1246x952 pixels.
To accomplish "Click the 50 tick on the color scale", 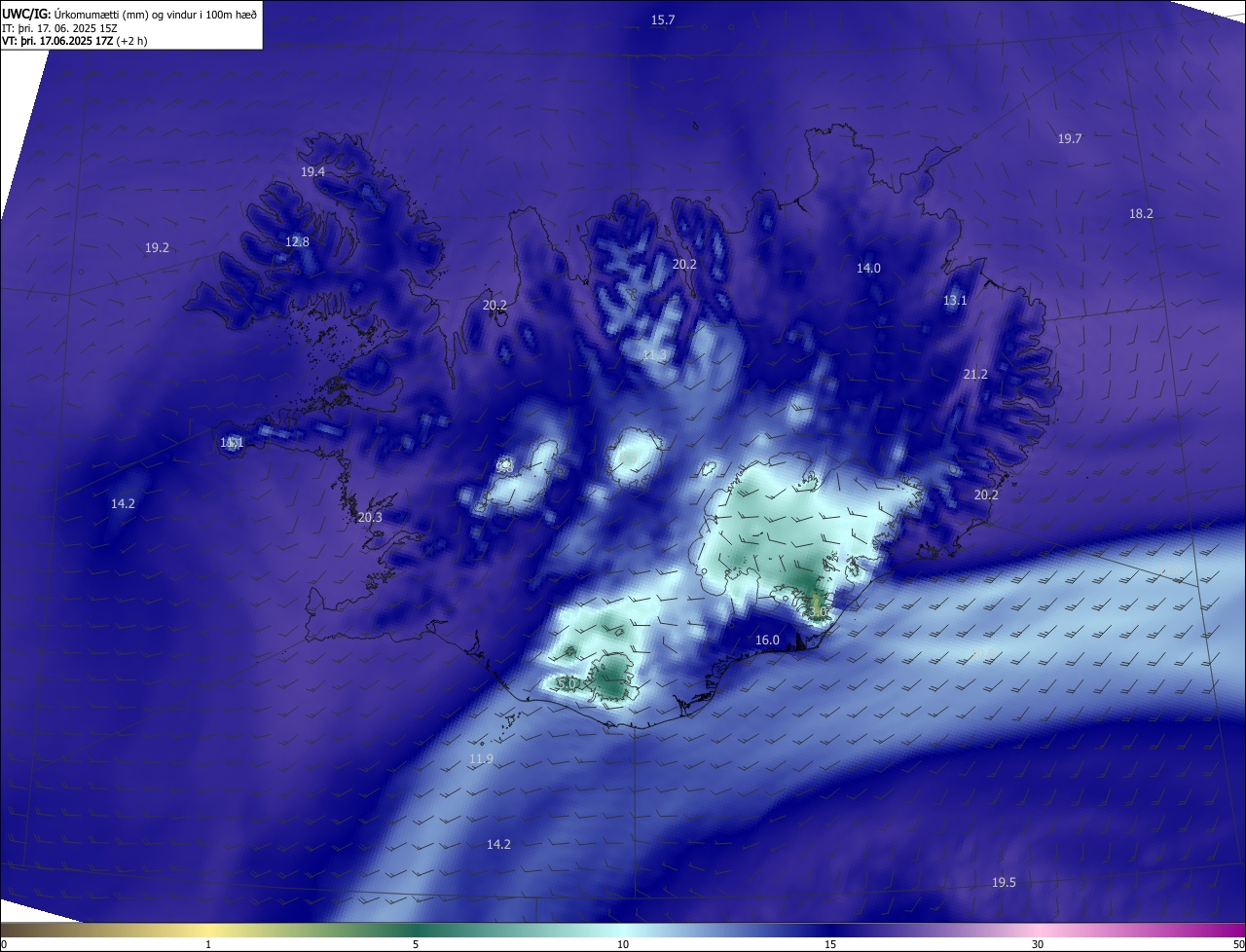I will point(1238,944).
